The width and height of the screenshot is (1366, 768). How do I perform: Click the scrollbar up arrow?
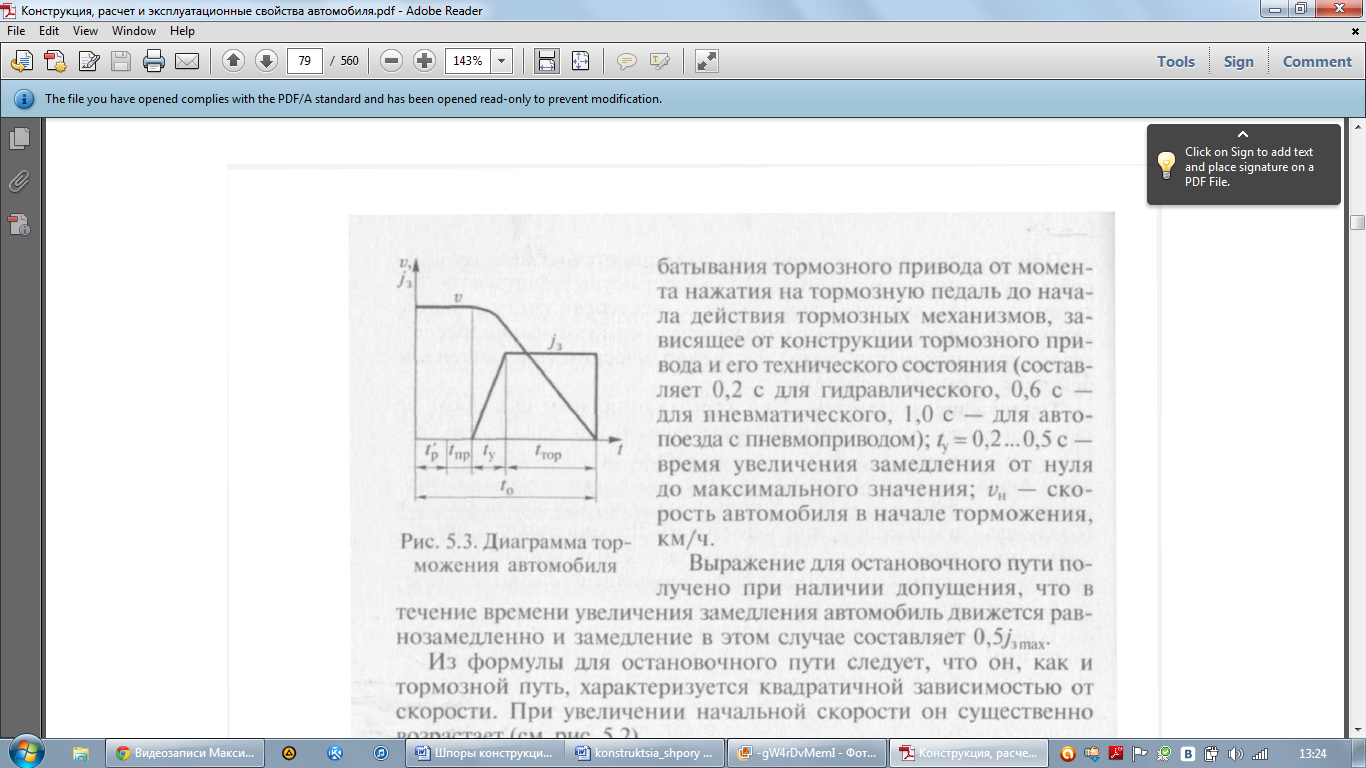(x=1357, y=127)
